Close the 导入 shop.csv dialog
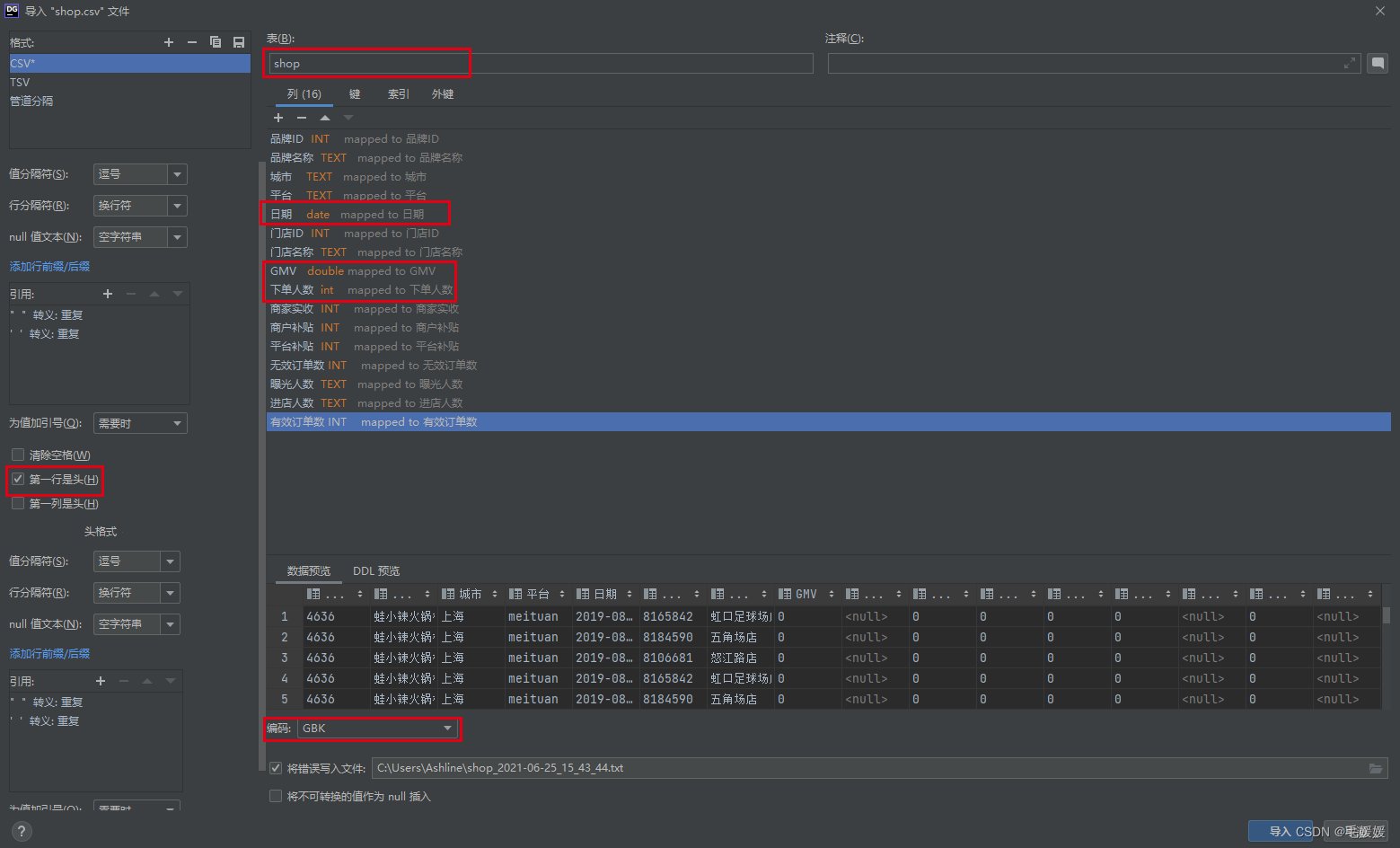The image size is (1400, 848). coord(1379,11)
